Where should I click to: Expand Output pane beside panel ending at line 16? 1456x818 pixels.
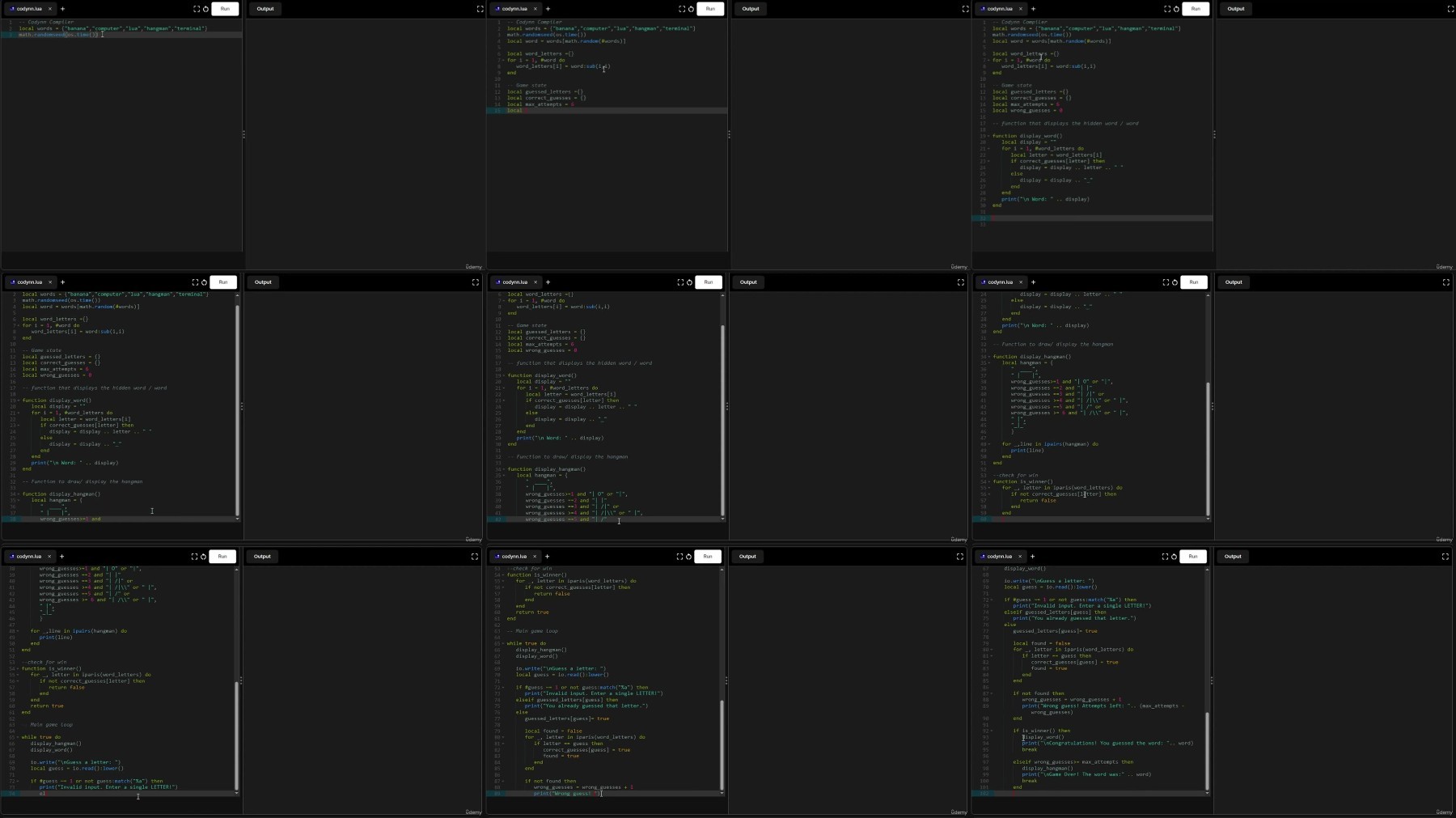tap(965, 9)
